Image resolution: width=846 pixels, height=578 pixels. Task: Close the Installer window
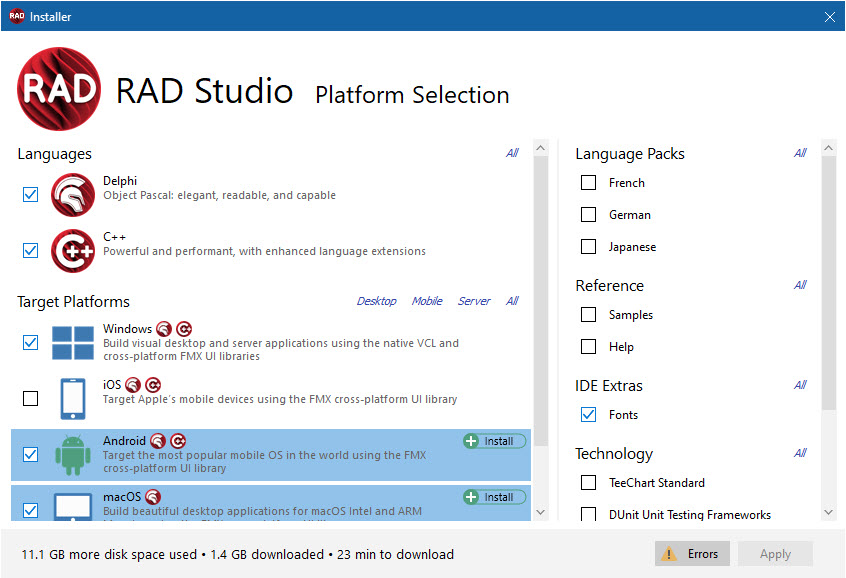pos(830,17)
